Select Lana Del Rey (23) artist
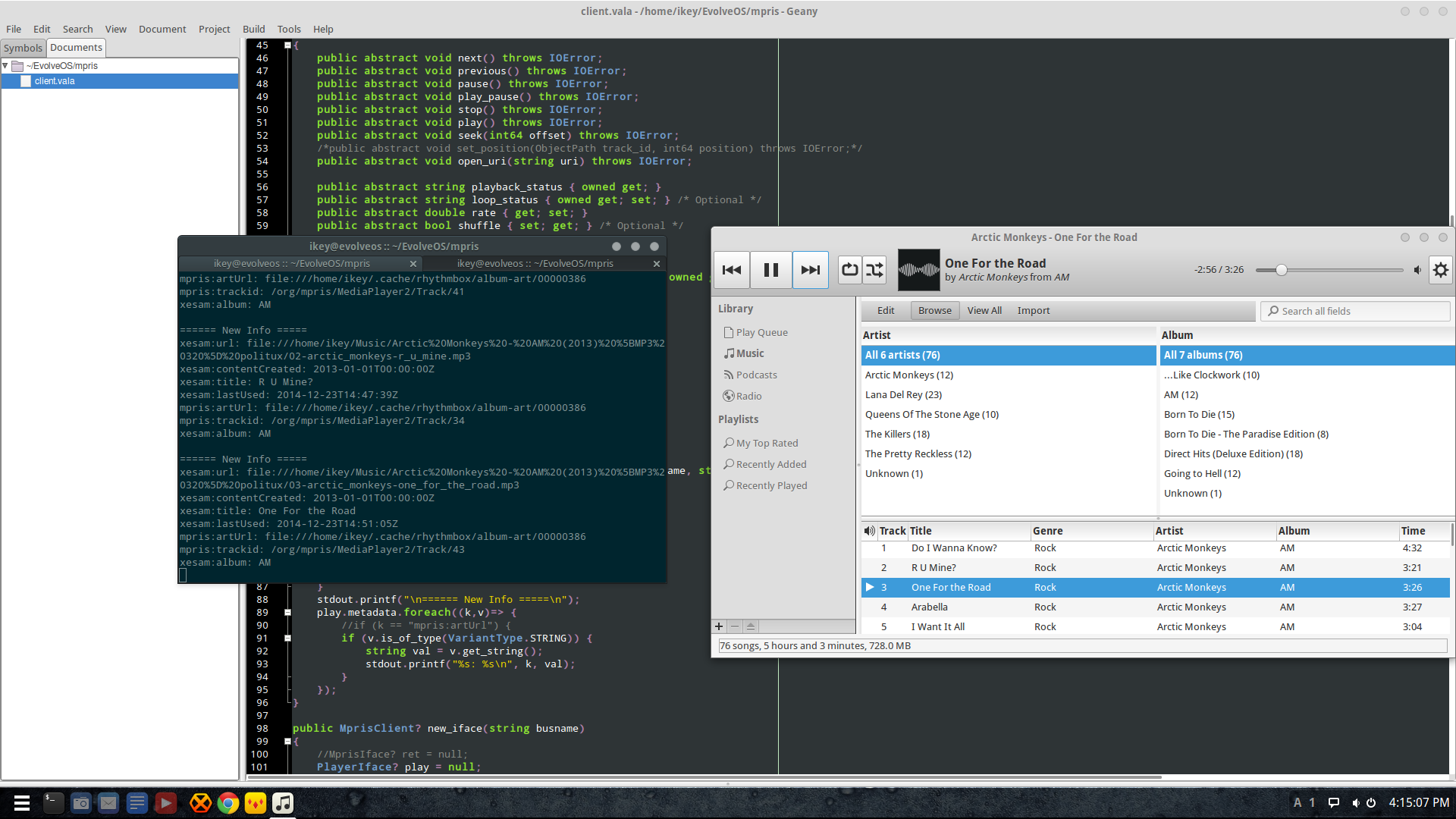The image size is (1456, 819). click(x=1009, y=395)
